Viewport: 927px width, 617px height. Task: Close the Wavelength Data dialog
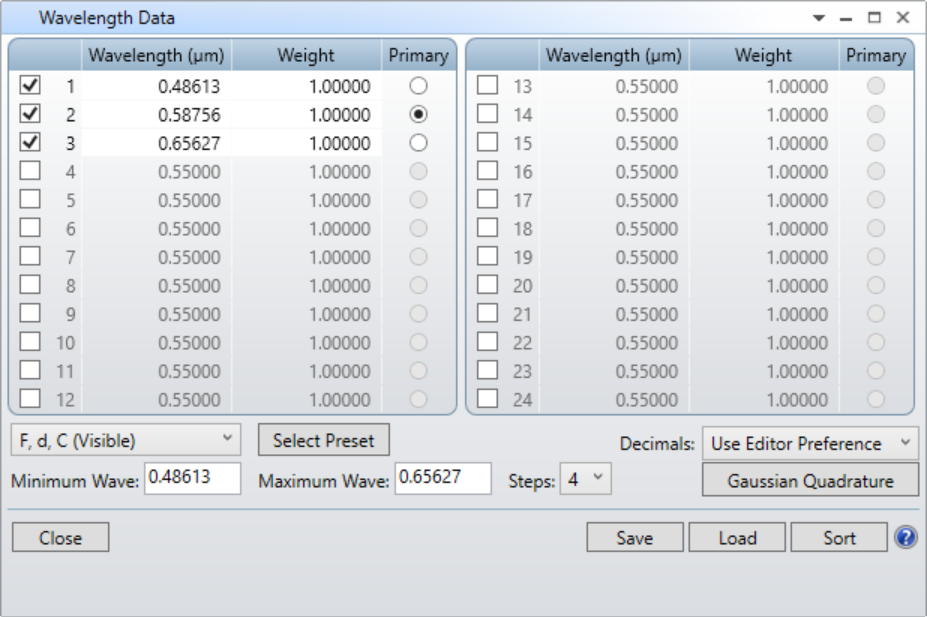(60, 537)
